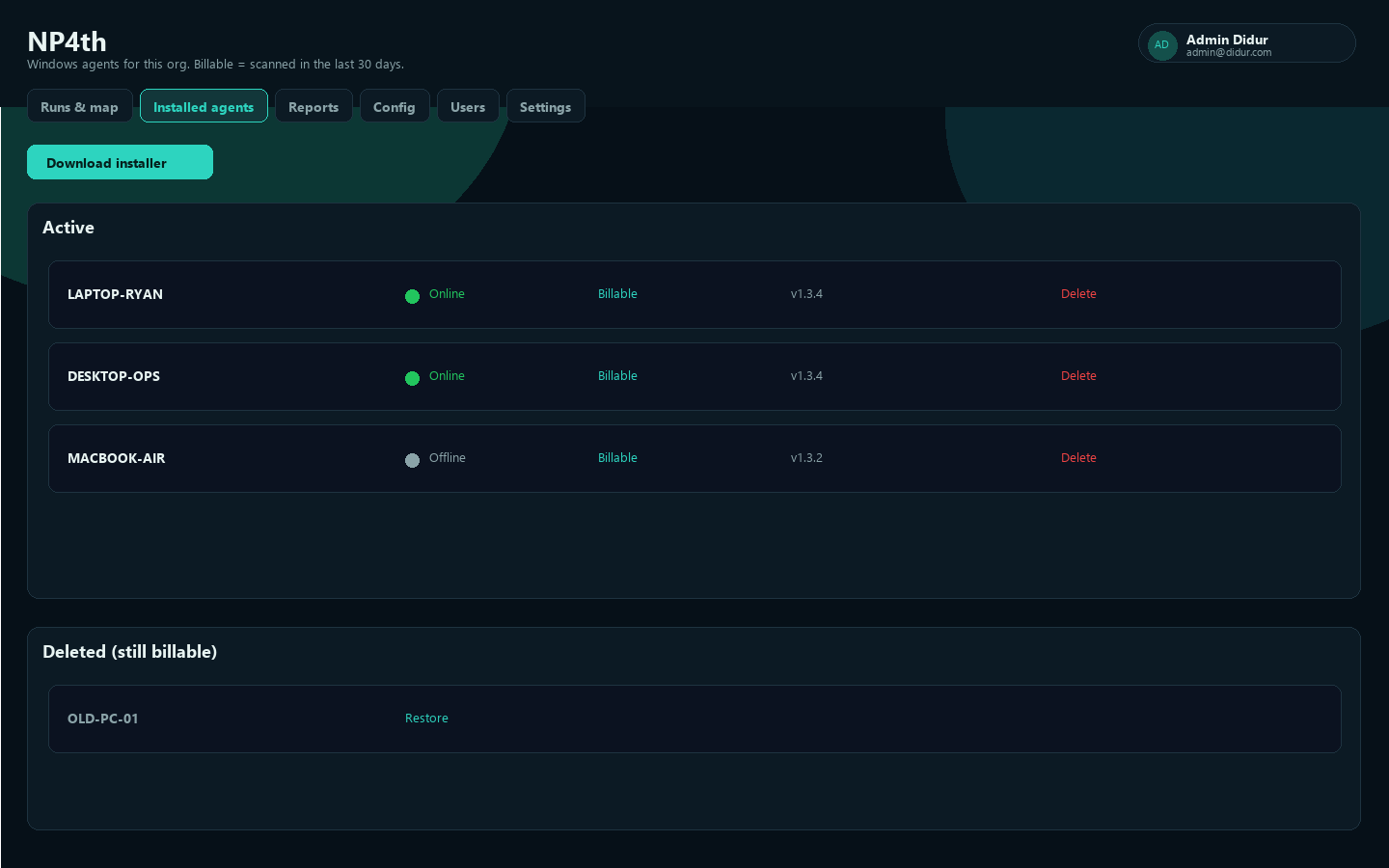Viewport: 1389px width, 868px height.
Task: Click the gray offline dot for MACBOOK-AIR
Action: coord(412,460)
